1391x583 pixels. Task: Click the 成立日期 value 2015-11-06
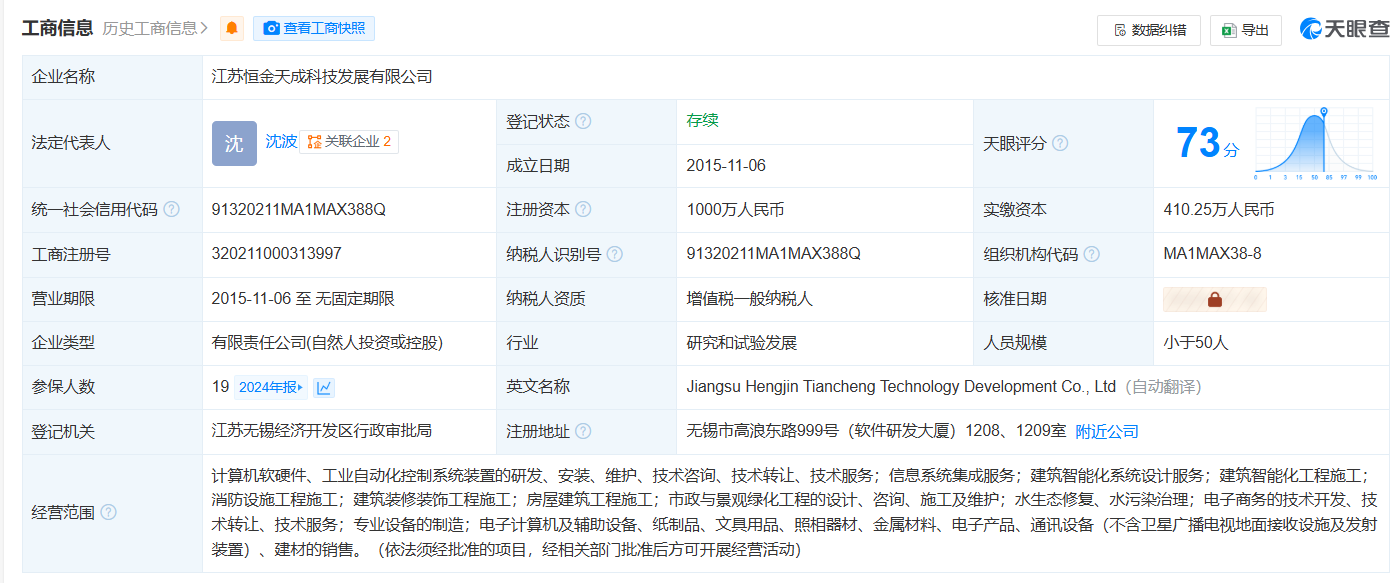pyautogui.click(x=727, y=166)
